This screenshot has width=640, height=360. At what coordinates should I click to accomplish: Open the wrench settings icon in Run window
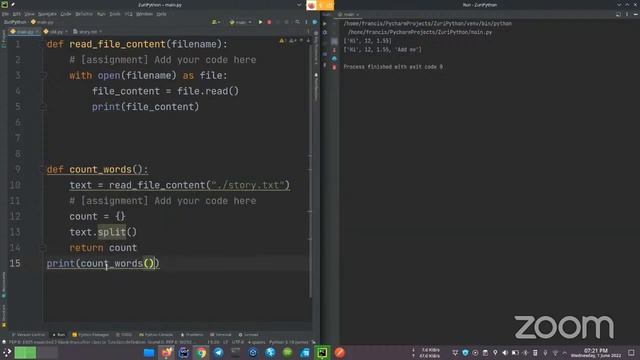click(325, 32)
